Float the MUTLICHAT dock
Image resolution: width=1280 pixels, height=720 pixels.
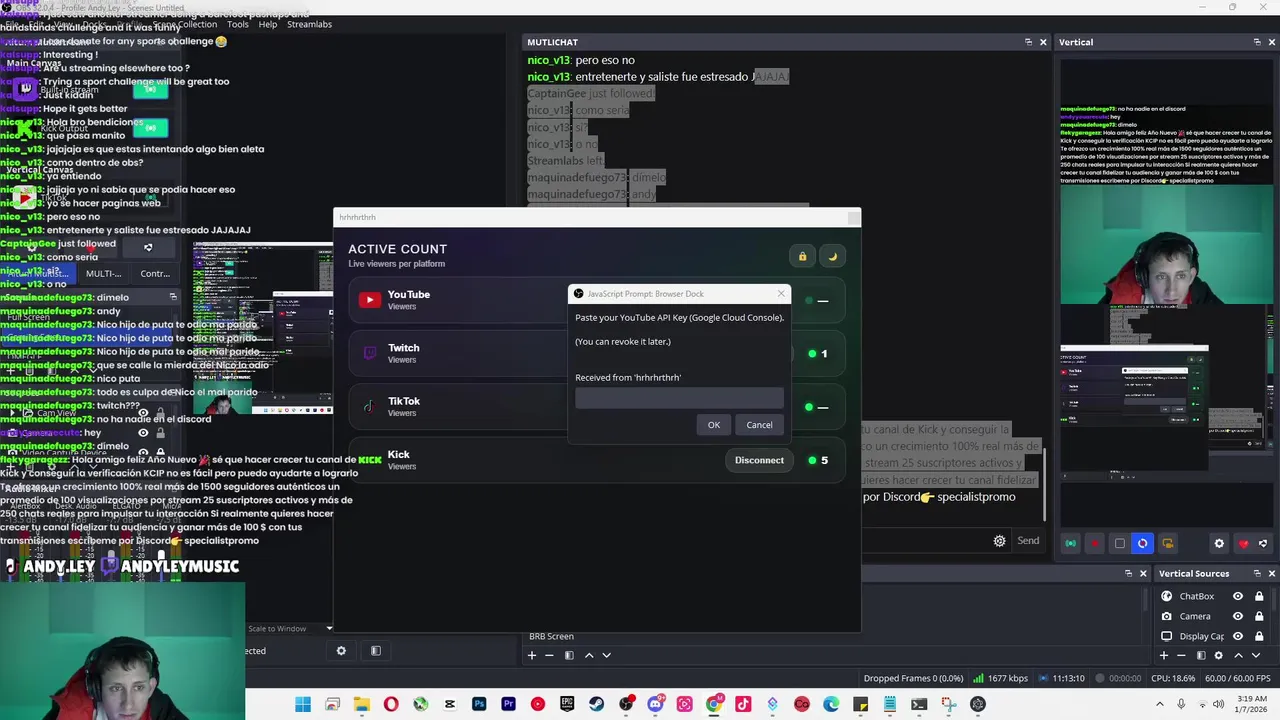[x=1028, y=42]
